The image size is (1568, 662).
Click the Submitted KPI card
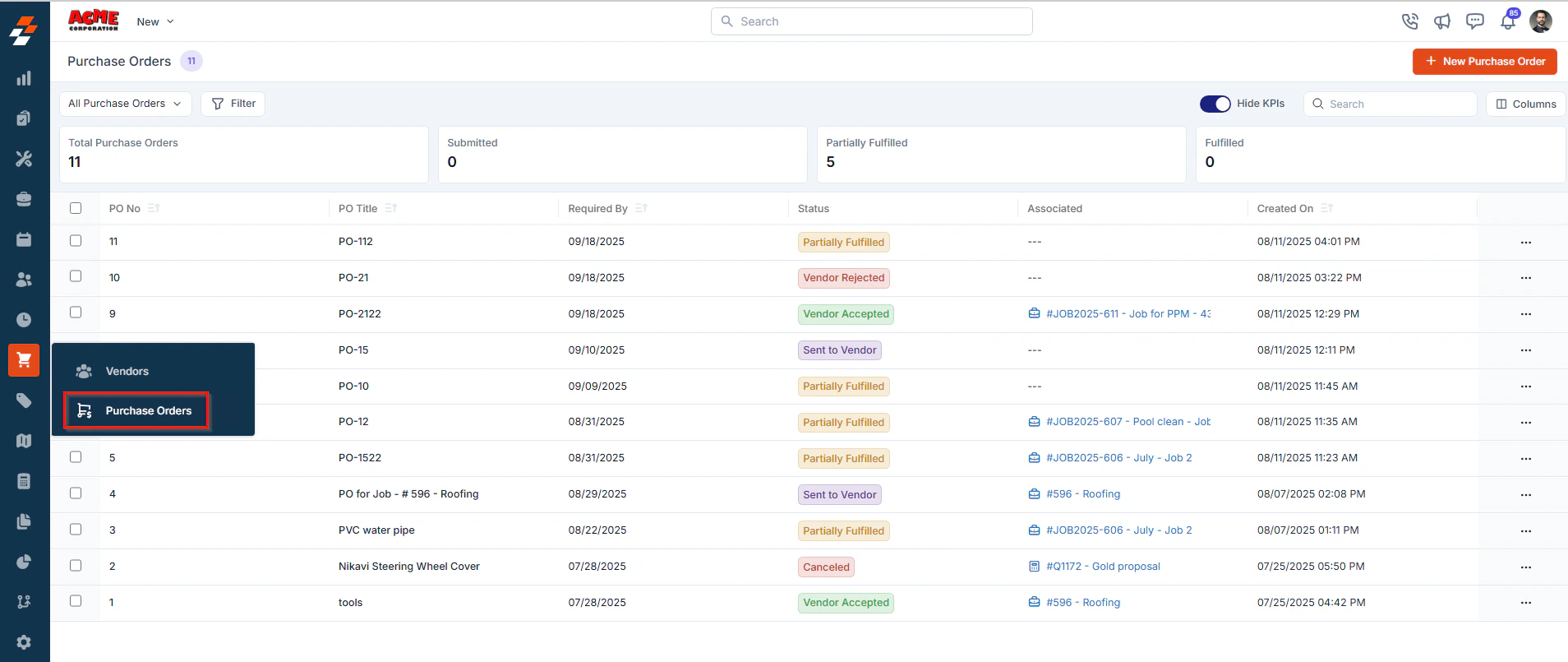coord(623,154)
